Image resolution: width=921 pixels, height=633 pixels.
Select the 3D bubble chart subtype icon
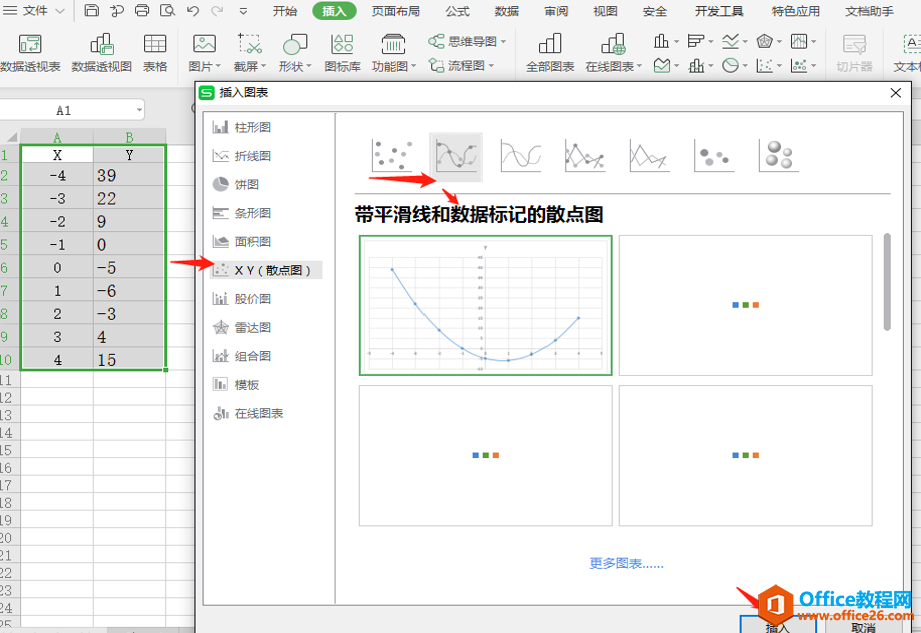pos(778,156)
